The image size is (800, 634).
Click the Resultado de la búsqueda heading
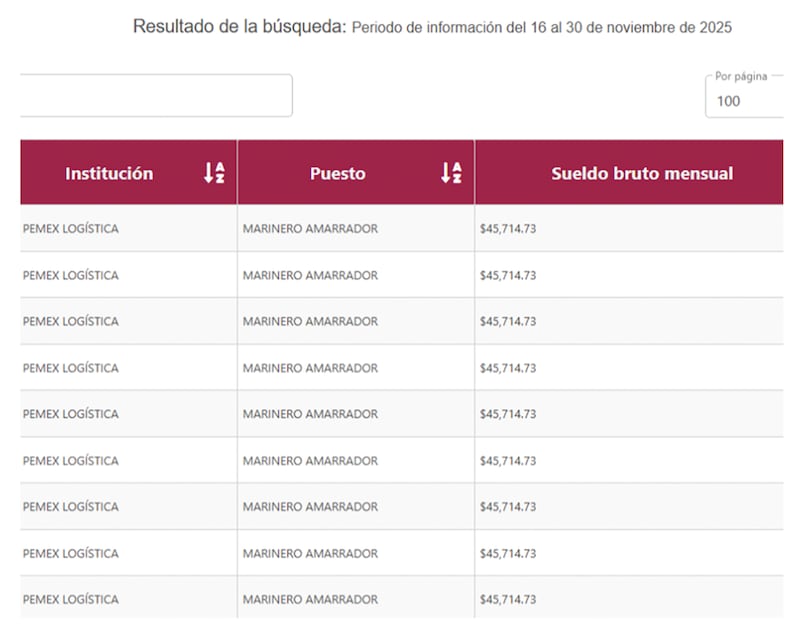point(239,27)
